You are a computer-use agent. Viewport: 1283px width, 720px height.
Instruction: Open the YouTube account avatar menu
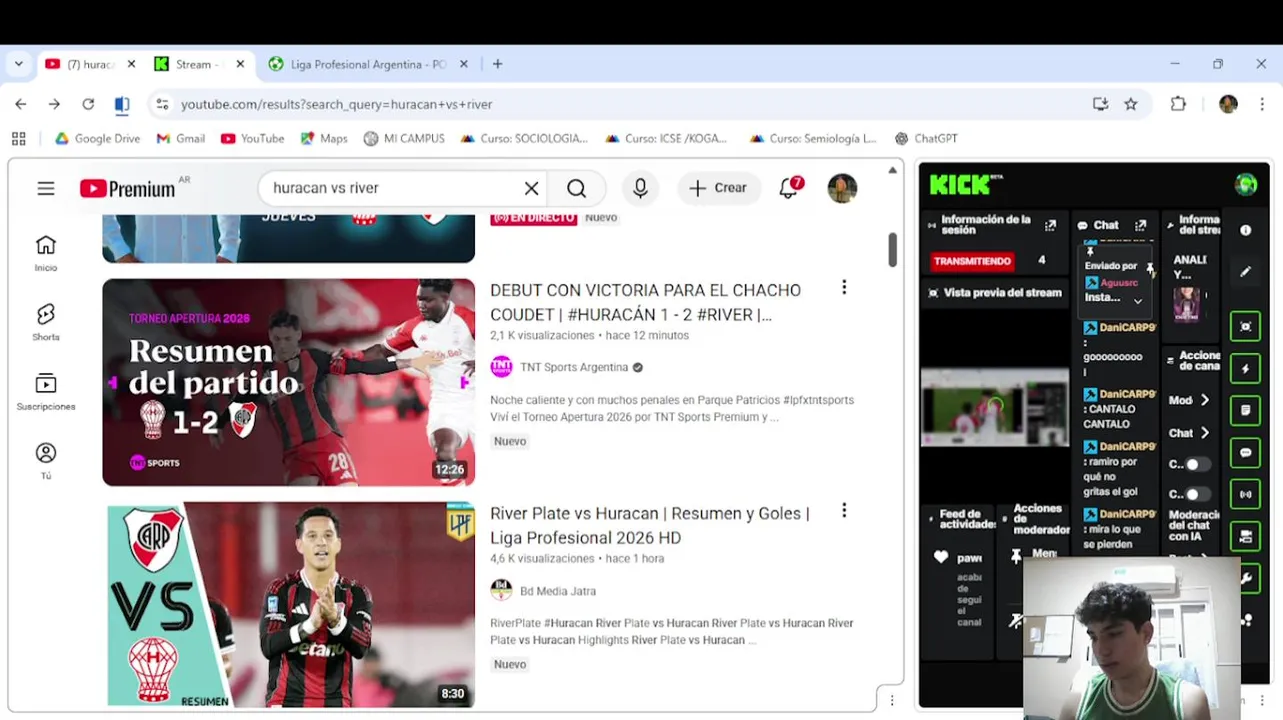click(842, 188)
